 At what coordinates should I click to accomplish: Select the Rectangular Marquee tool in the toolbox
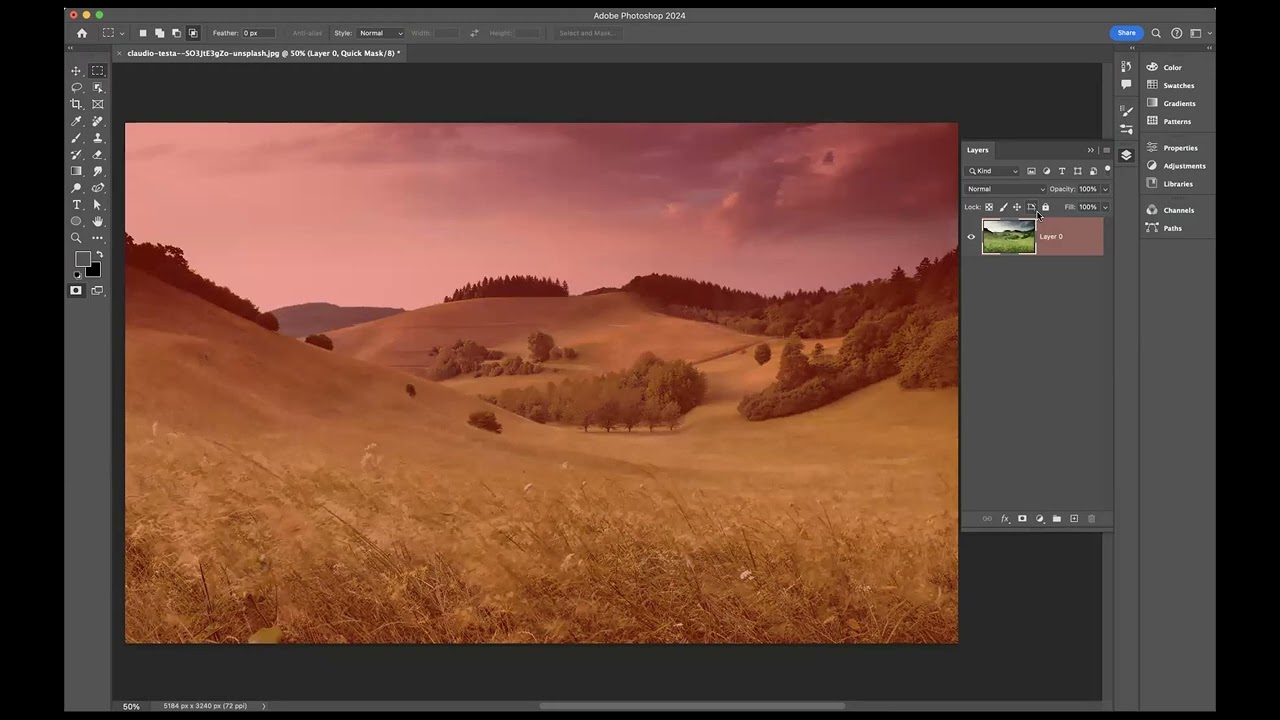click(x=97, y=71)
